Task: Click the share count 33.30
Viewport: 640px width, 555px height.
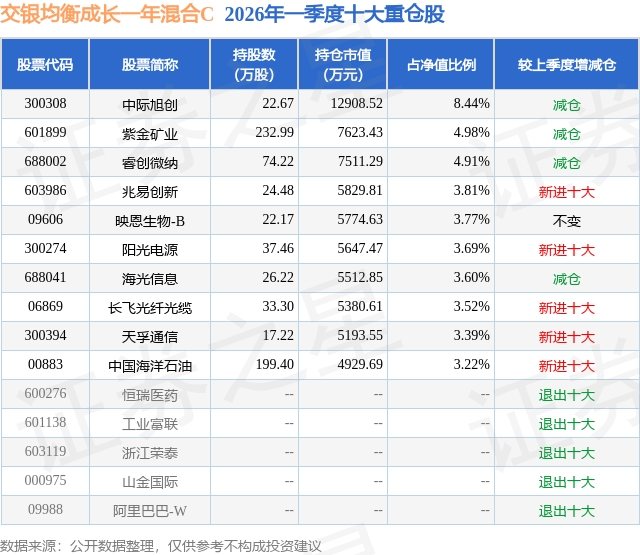Action: (x=278, y=306)
